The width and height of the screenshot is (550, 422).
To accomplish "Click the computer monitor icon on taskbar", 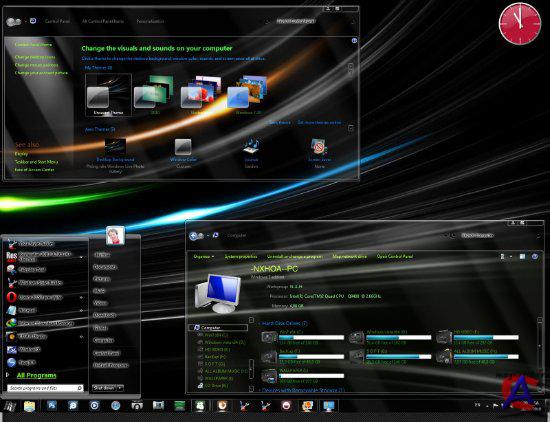I will tap(329, 406).
